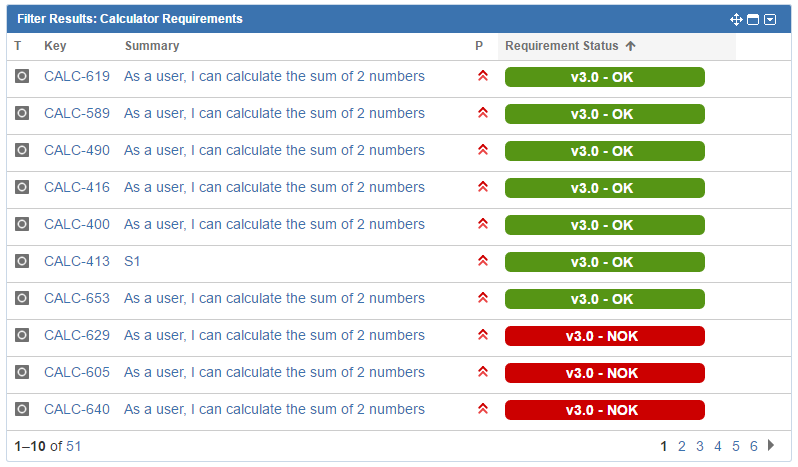Screen dimensions: 798x467
Task: Click the move gadget crosshair icon
Action: pyautogui.click(x=736, y=19)
